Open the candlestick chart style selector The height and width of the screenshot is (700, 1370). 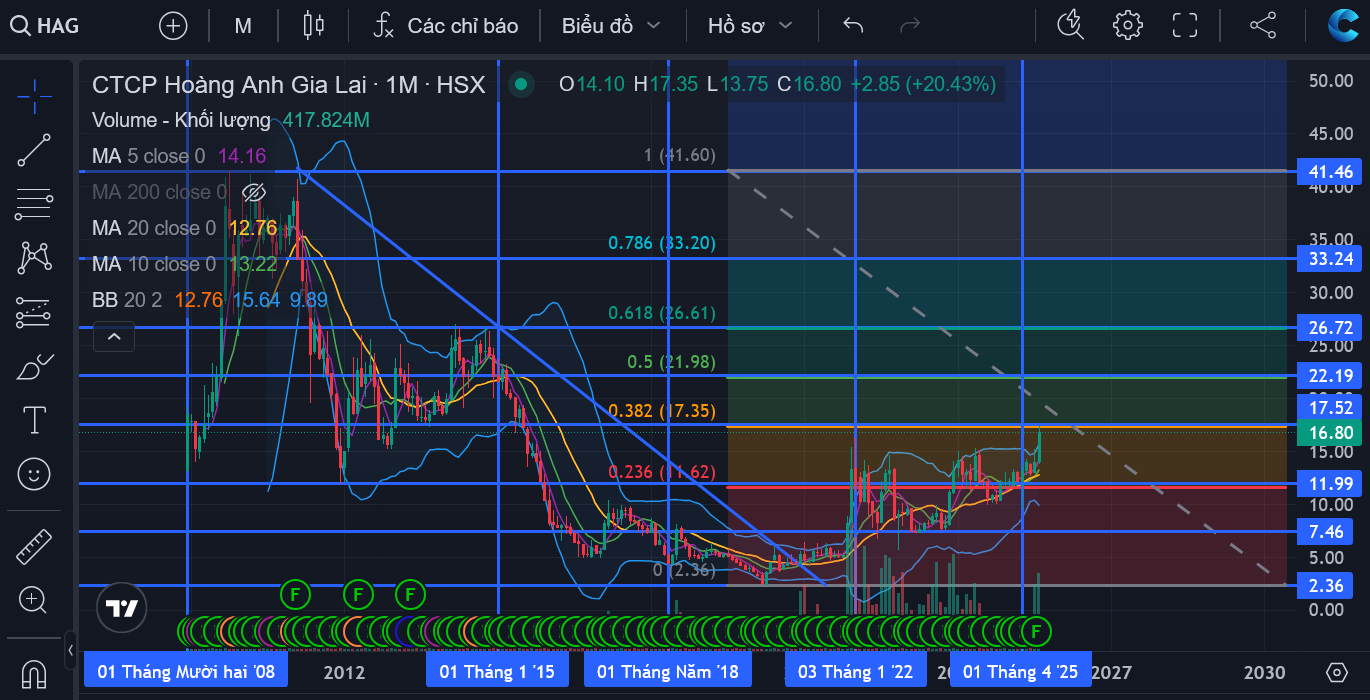coord(314,26)
